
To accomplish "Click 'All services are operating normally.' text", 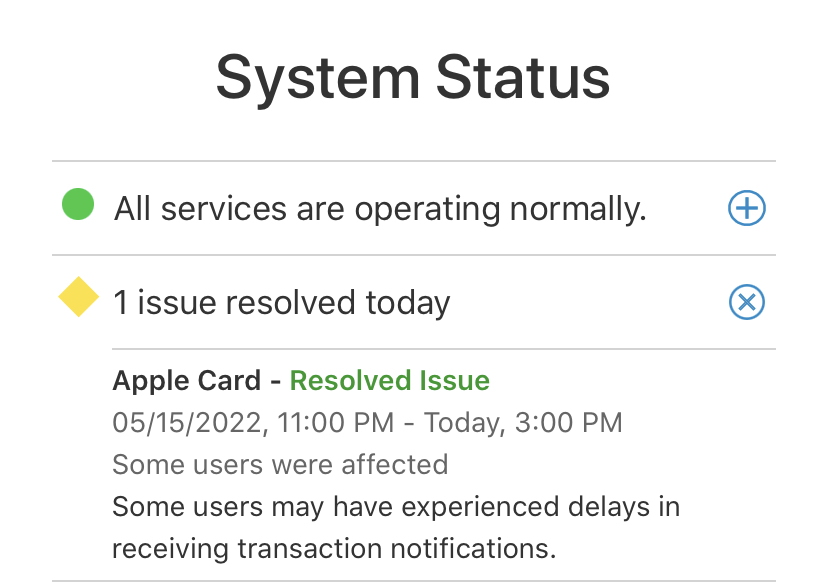I will coord(380,209).
